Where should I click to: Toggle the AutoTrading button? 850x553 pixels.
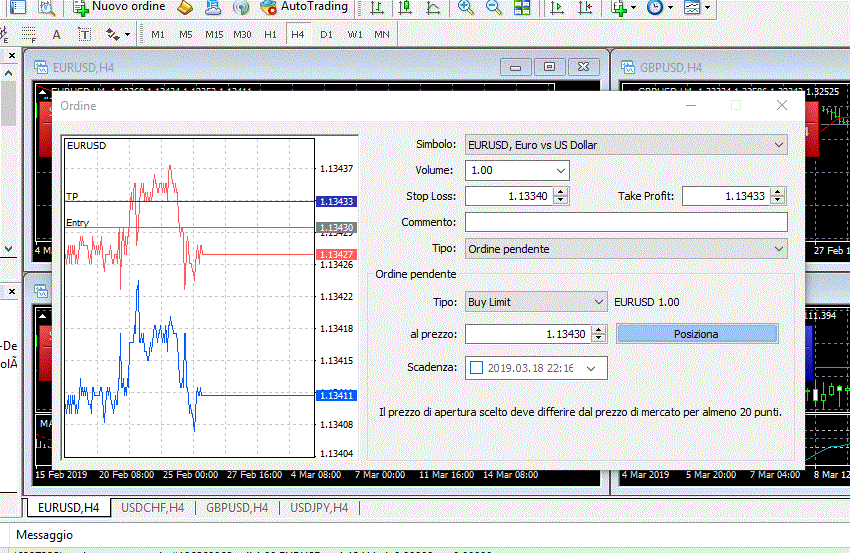pos(304,8)
